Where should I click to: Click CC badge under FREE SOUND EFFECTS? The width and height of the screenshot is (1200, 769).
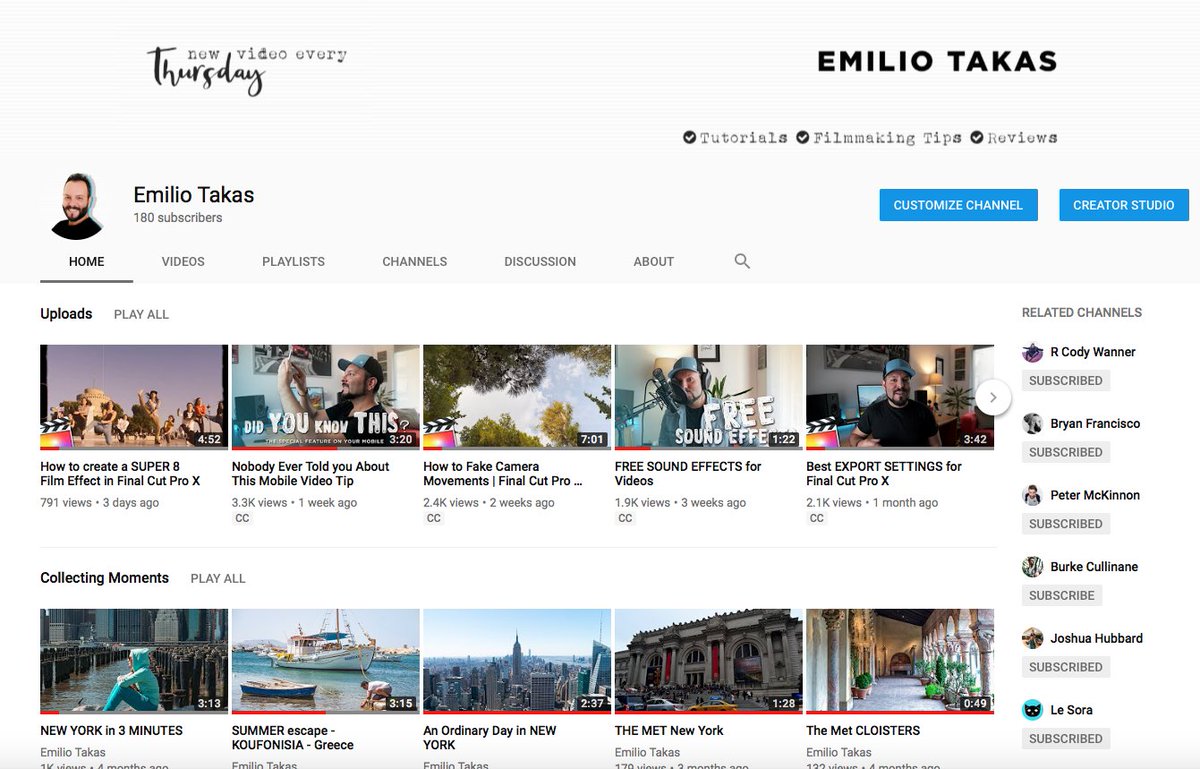tap(625, 519)
